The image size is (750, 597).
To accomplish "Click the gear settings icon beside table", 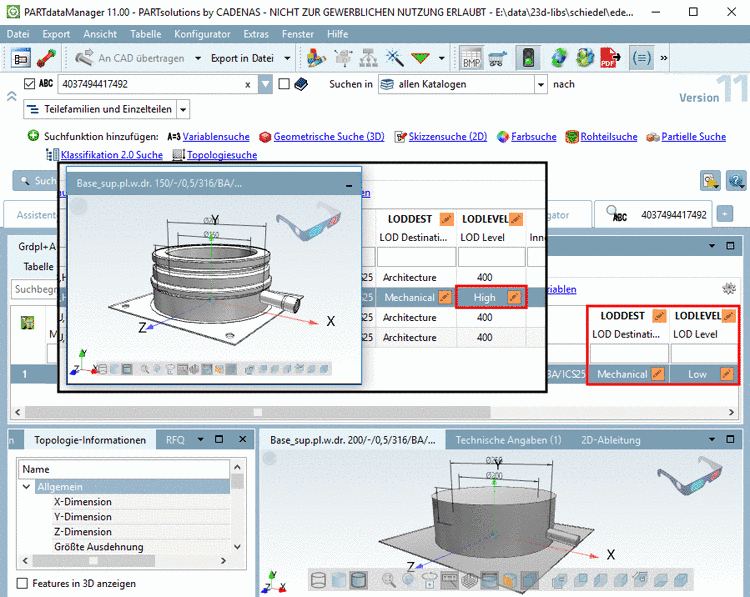I will click(728, 288).
